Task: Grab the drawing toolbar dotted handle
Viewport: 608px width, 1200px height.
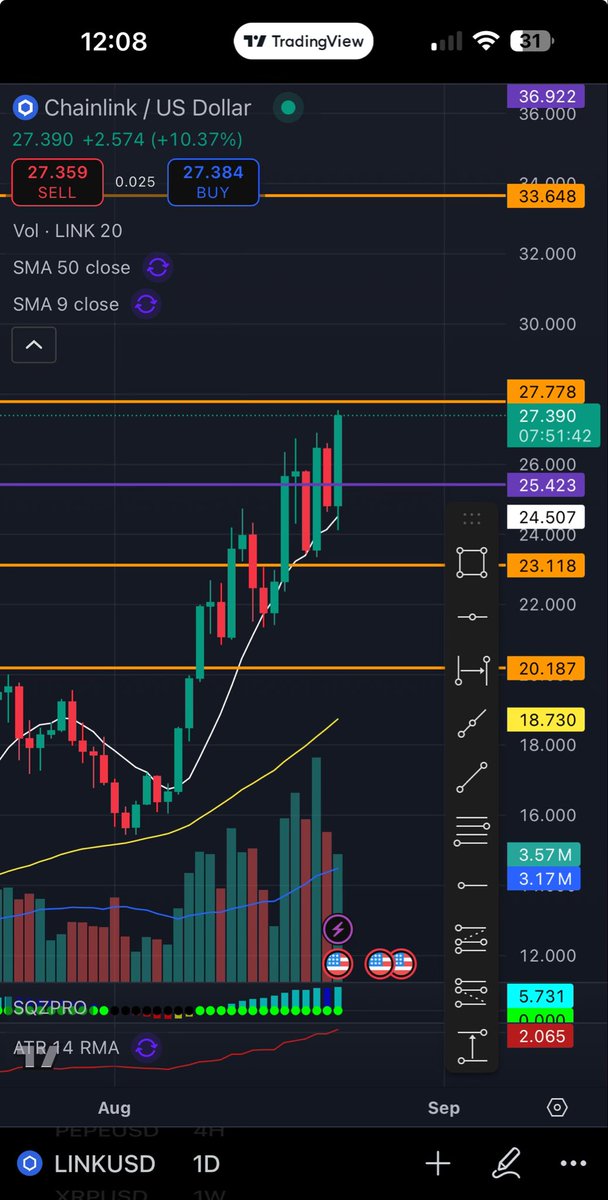Action: (472, 519)
